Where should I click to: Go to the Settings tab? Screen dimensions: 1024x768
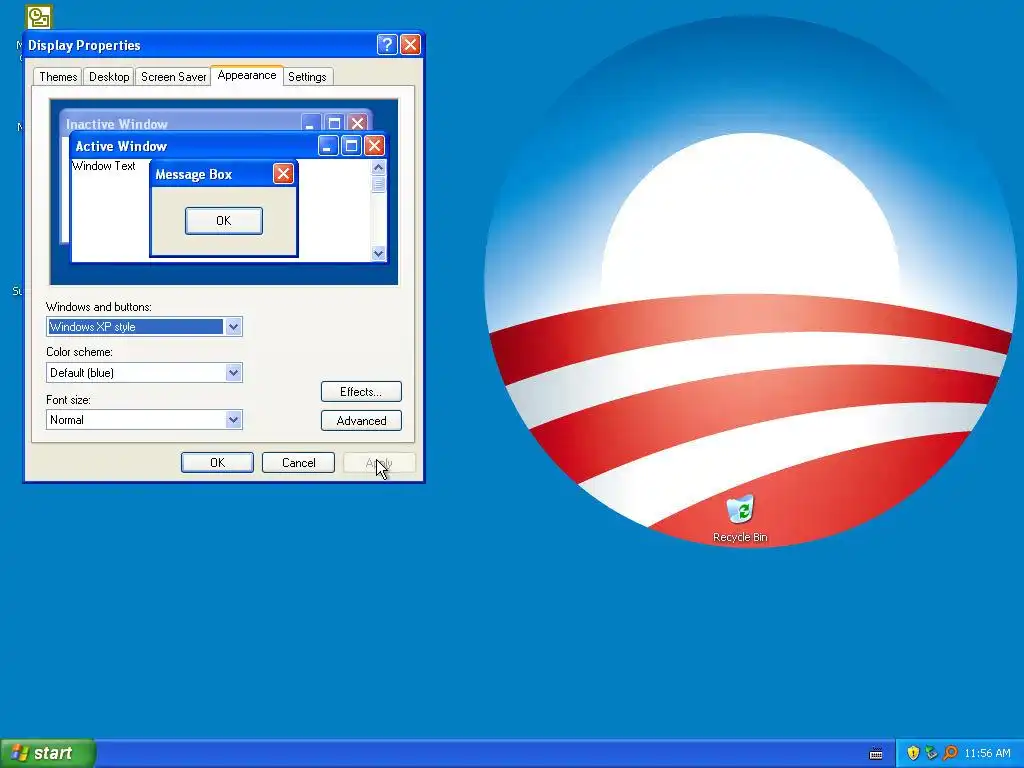point(307,76)
